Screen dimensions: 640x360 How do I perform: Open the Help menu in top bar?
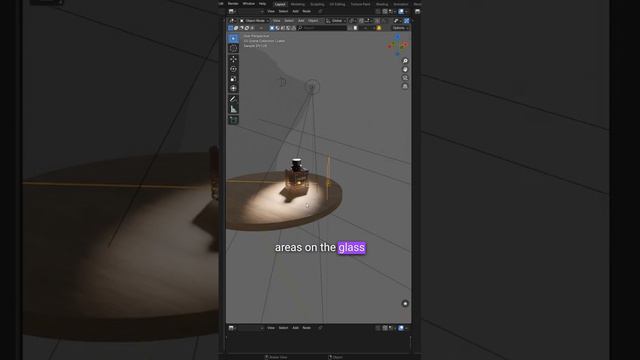click(x=262, y=4)
